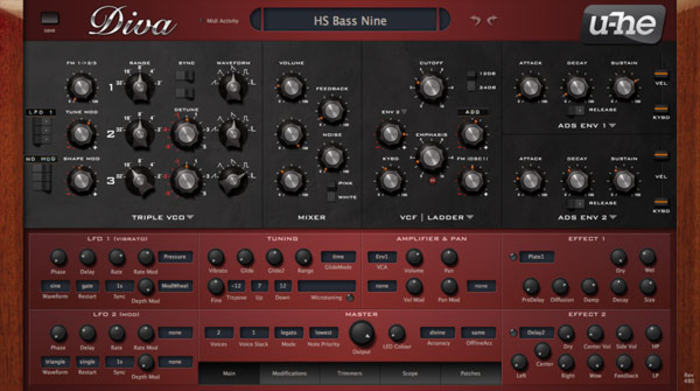Click the HS Bass Nine preset display
Image resolution: width=700 pixels, height=391 pixels.
(x=350, y=21)
